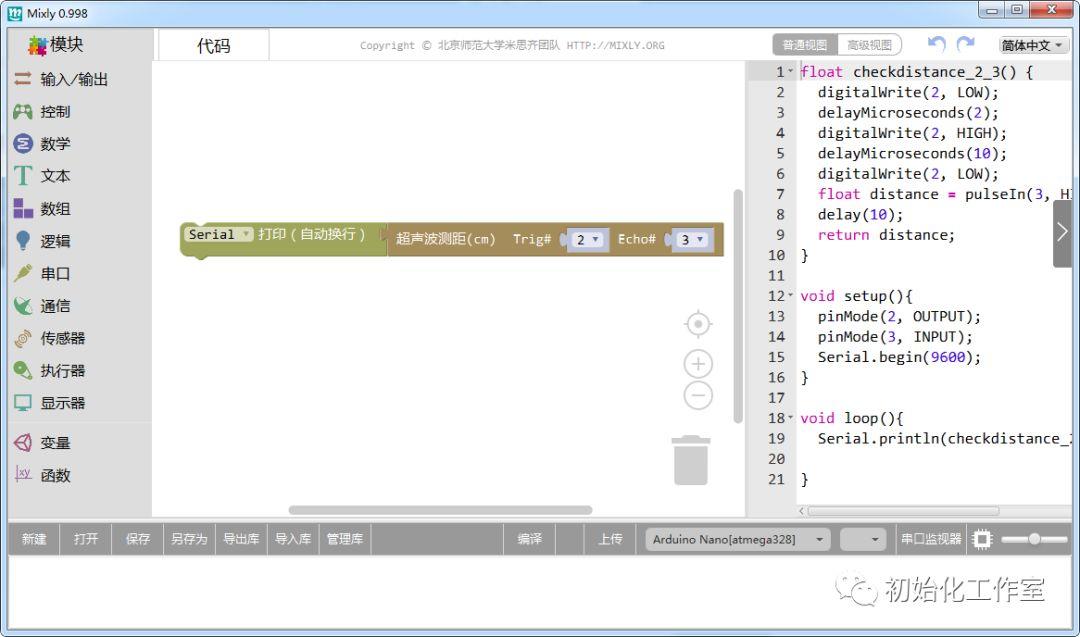This screenshot has height=637, width=1080.
Task: Click the undo arrow icon
Action: tap(936, 44)
